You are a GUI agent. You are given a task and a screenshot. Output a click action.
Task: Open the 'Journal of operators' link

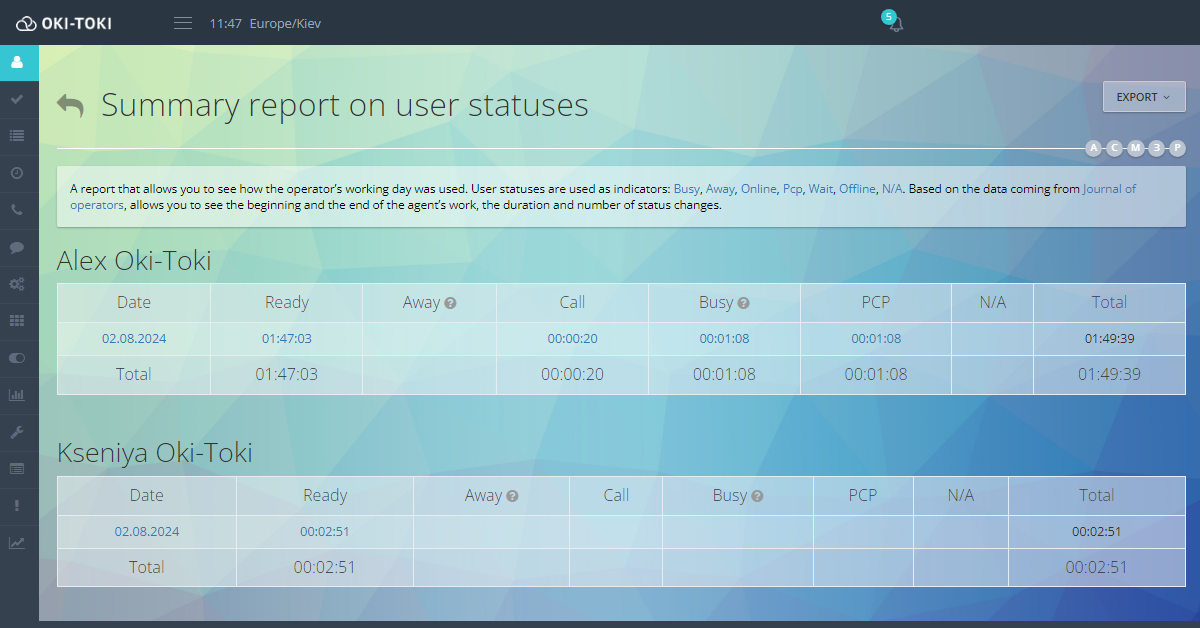[1109, 188]
